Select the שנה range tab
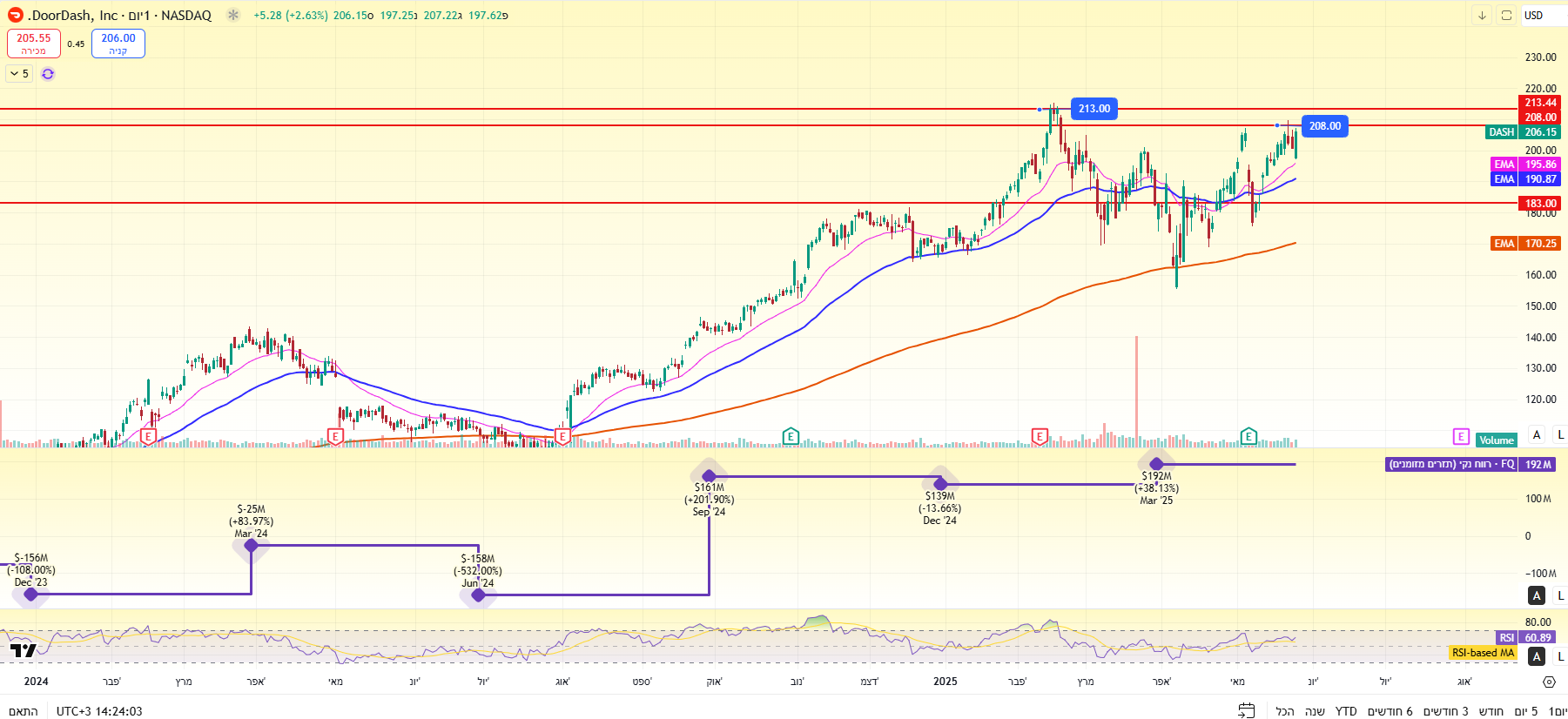Viewport: 1568px width, 719px height. [1315, 711]
